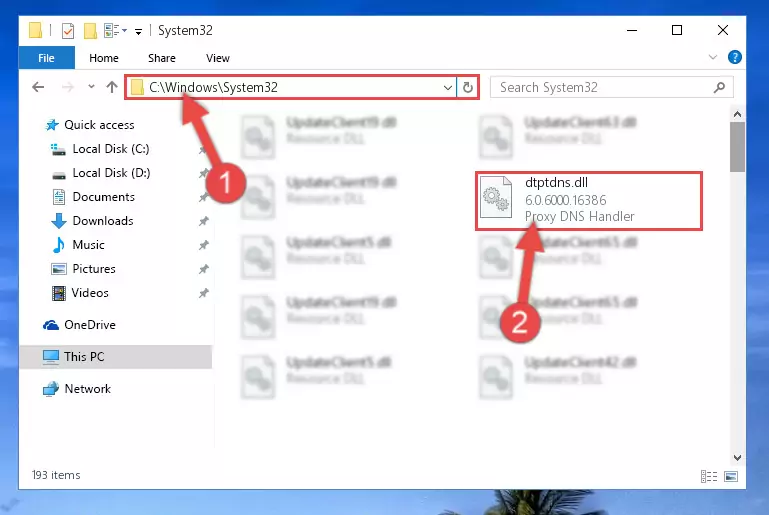
Task: Expand the address bar history dropdown
Action: [447, 88]
